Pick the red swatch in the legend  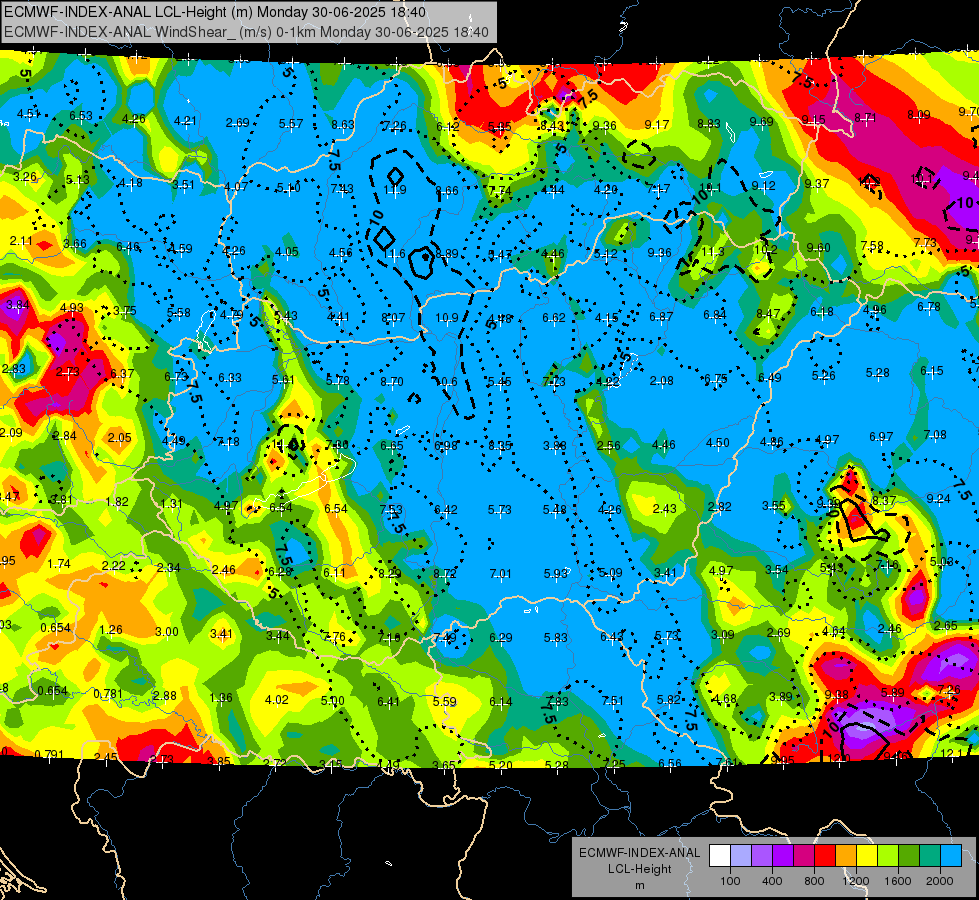(x=825, y=856)
